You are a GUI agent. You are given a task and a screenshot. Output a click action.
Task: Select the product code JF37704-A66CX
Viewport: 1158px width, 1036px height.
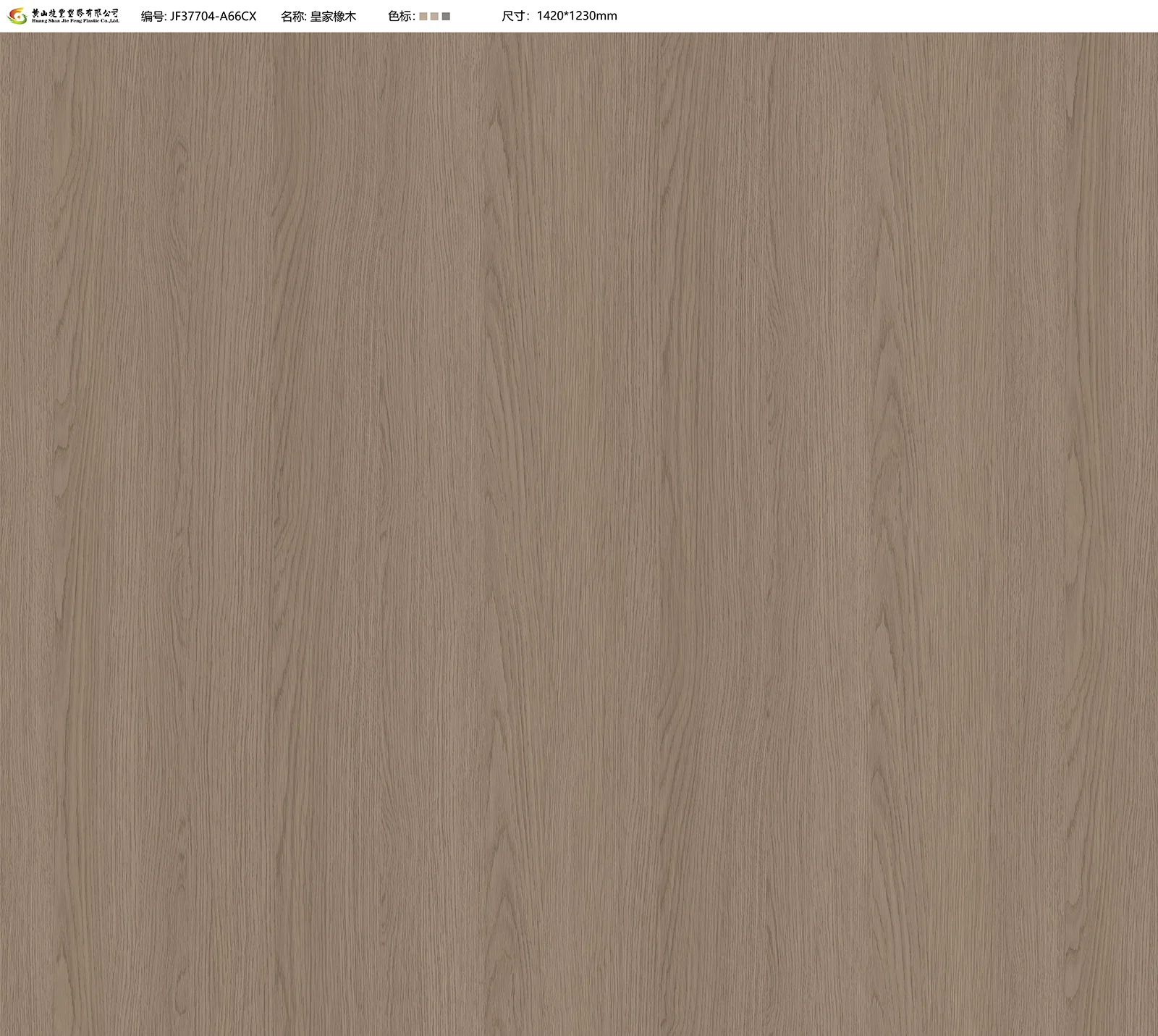[213, 16]
